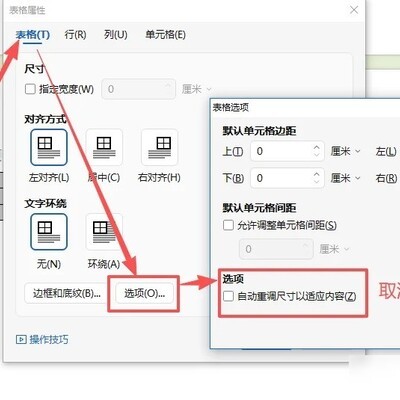Click the 边框和底纹(B)... button
Screen dimensions: 400x400
point(67,293)
